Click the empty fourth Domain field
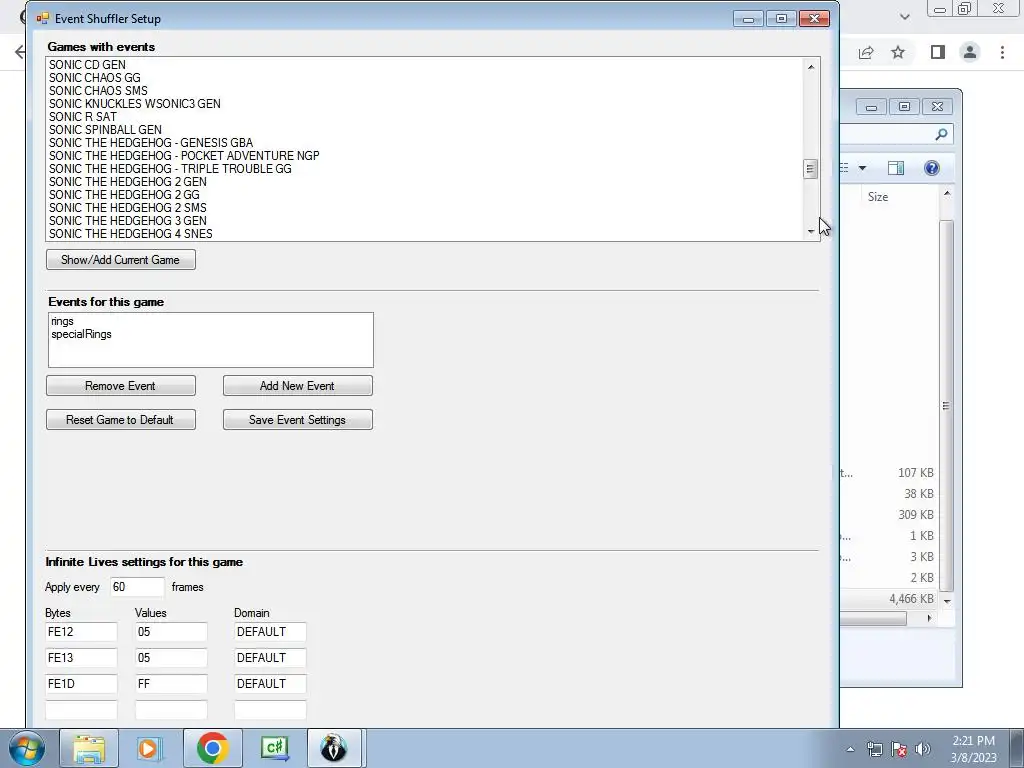The height and width of the screenshot is (768, 1024). coord(270,710)
